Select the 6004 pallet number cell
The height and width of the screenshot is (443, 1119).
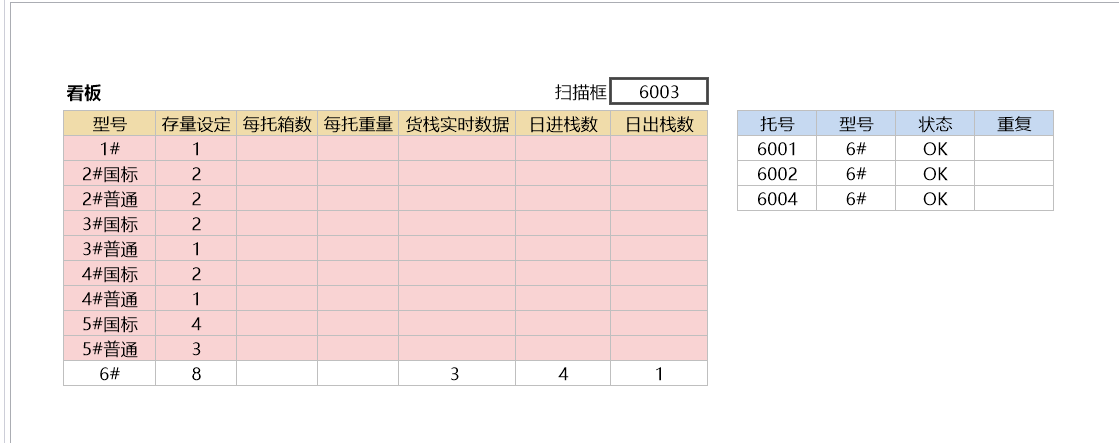(777, 199)
